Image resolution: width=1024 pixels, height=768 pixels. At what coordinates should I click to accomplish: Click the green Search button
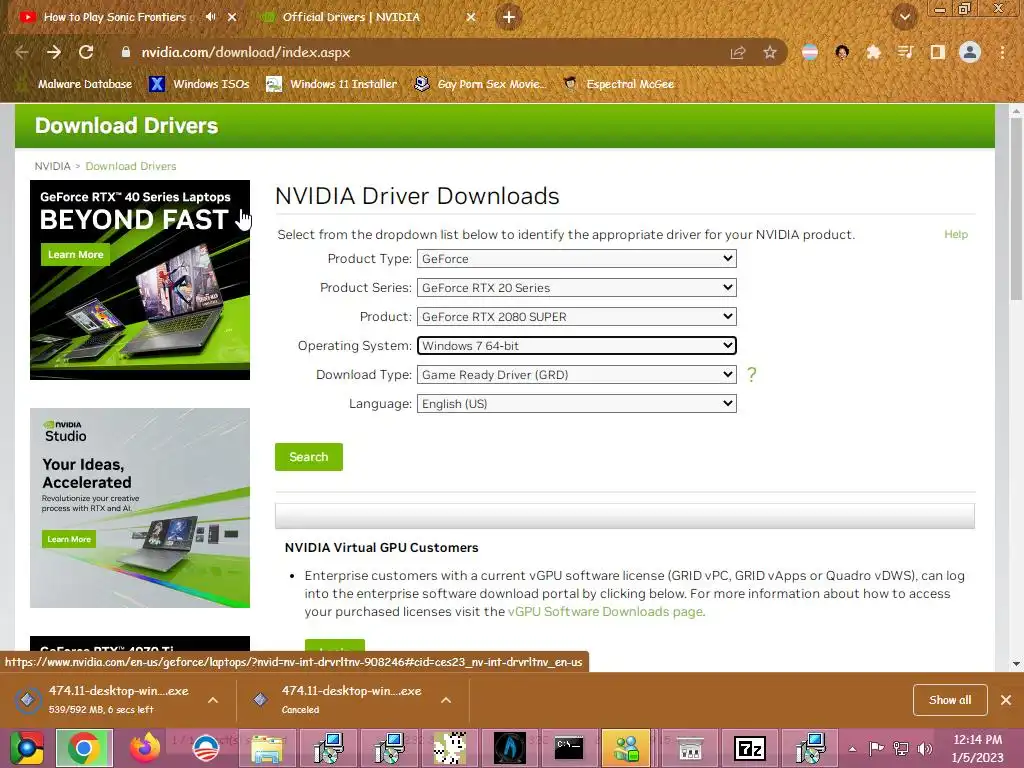(309, 457)
